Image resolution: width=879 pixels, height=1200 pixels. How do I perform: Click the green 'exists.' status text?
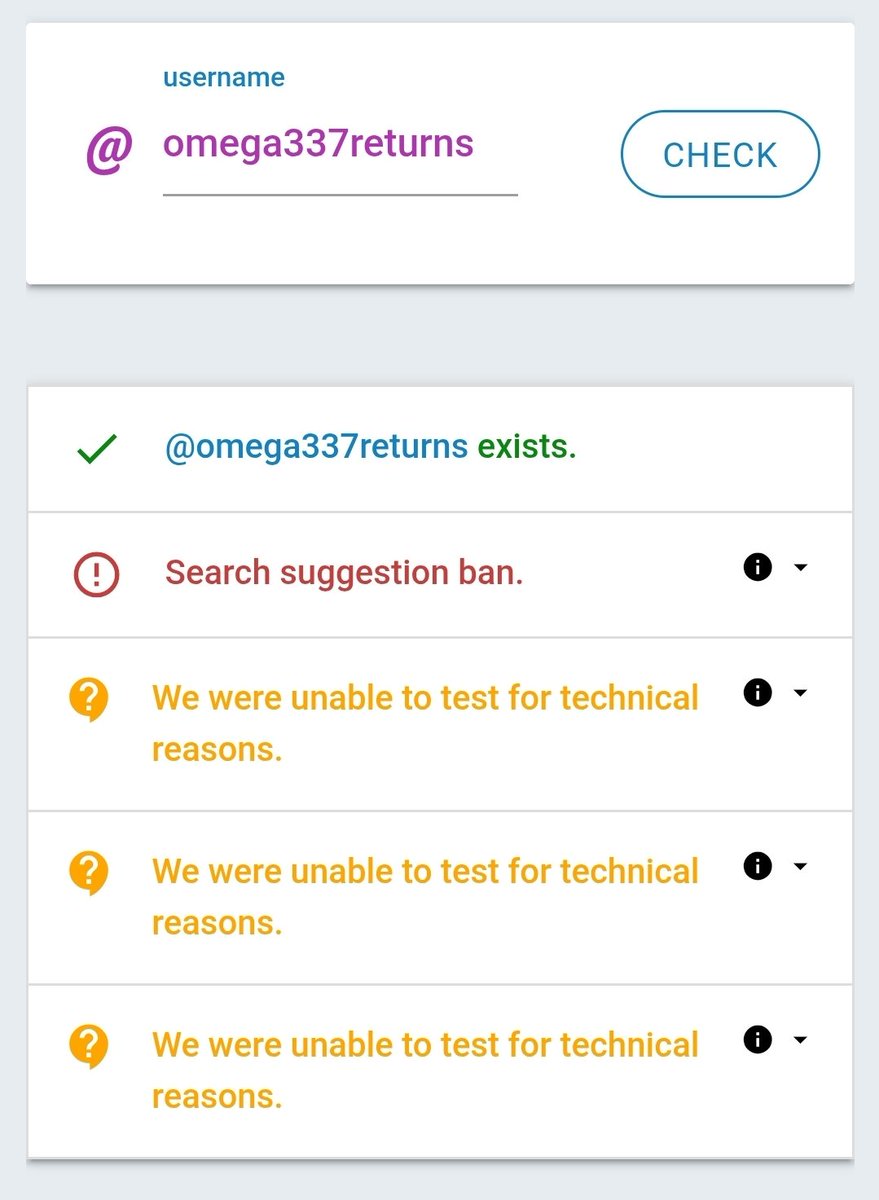pos(527,447)
